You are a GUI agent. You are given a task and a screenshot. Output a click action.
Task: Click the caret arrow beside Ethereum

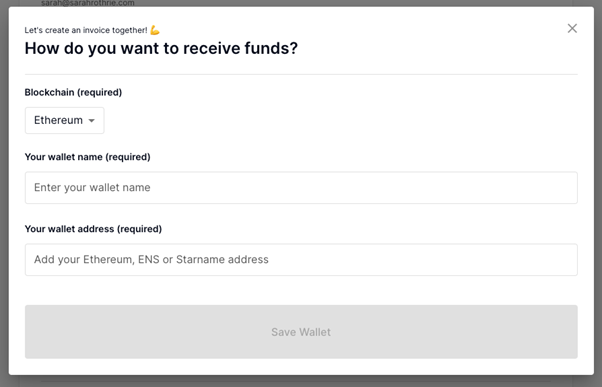pos(91,121)
